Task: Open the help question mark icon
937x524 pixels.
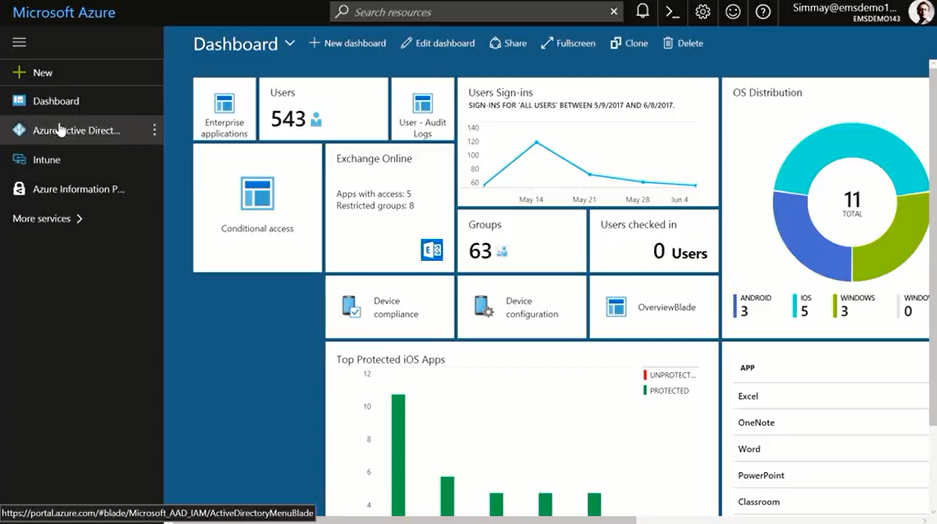Action: pyautogui.click(x=763, y=11)
